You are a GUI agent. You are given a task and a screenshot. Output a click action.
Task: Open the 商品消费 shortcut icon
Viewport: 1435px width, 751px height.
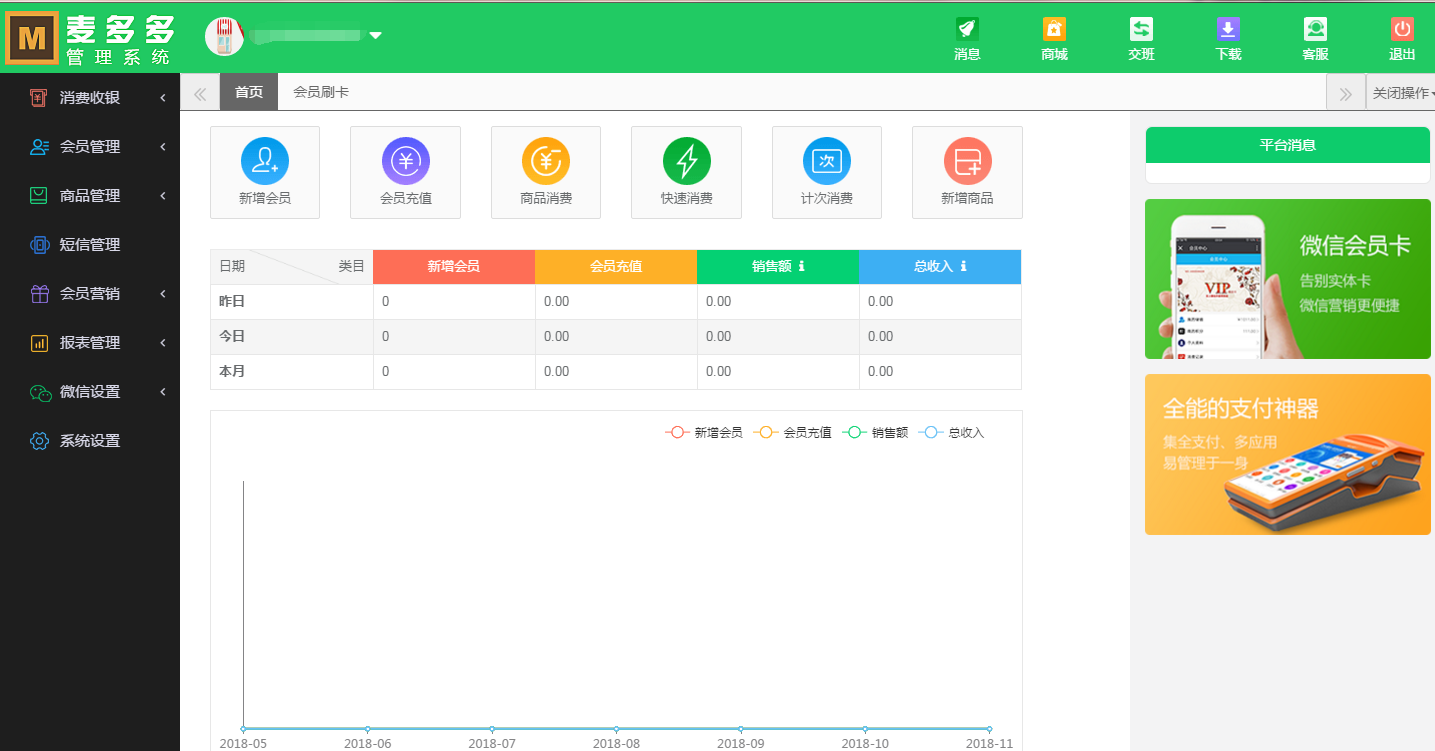click(546, 161)
